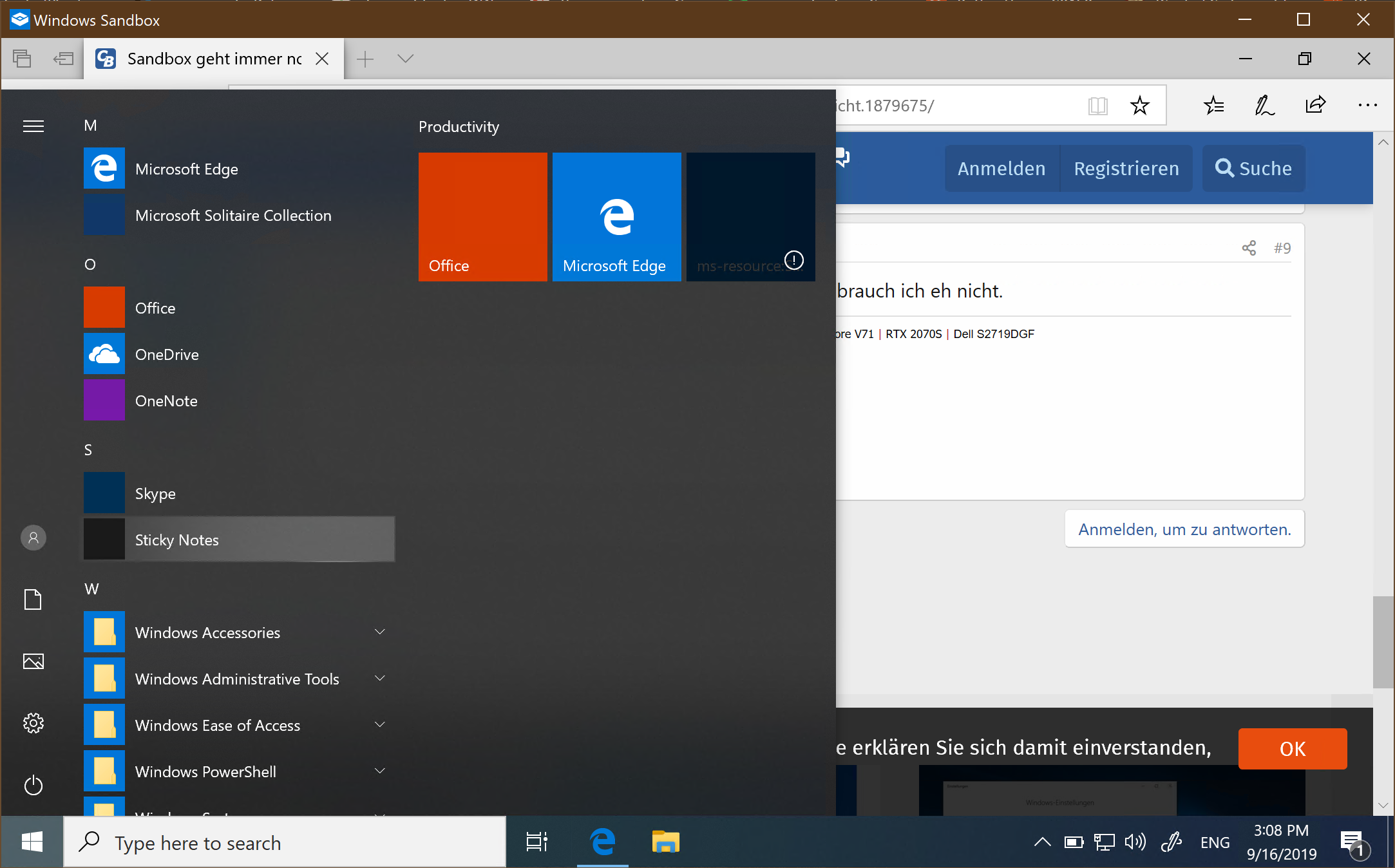The width and height of the screenshot is (1395, 868).
Task: Open the Edge tab preview dropdown chevron
Action: tap(405, 59)
